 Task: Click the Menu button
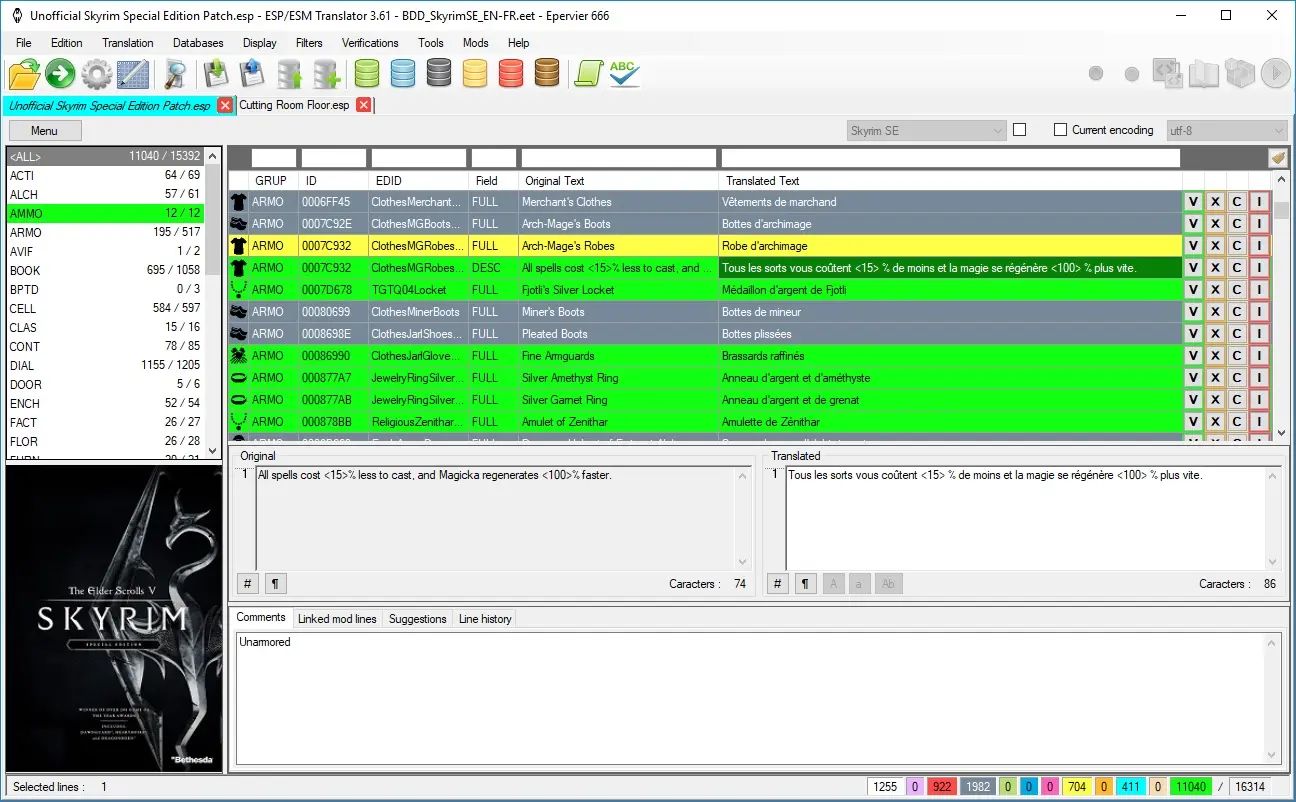click(44, 131)
